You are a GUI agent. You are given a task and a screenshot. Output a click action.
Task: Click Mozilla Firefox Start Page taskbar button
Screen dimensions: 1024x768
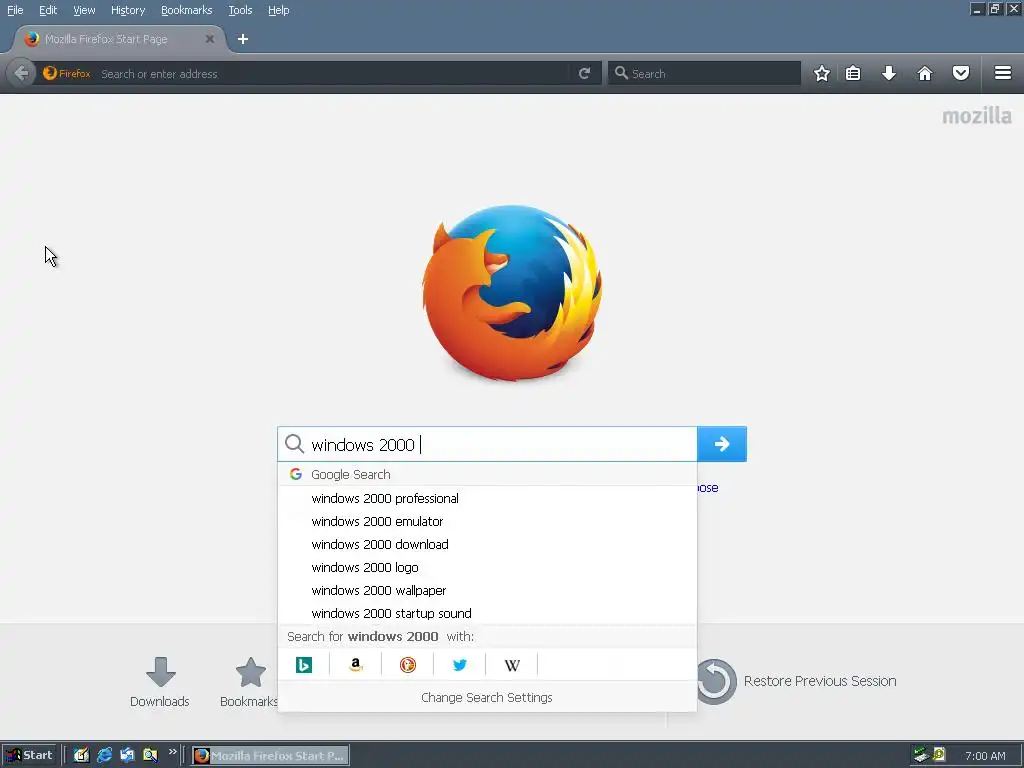coord(270,756)
